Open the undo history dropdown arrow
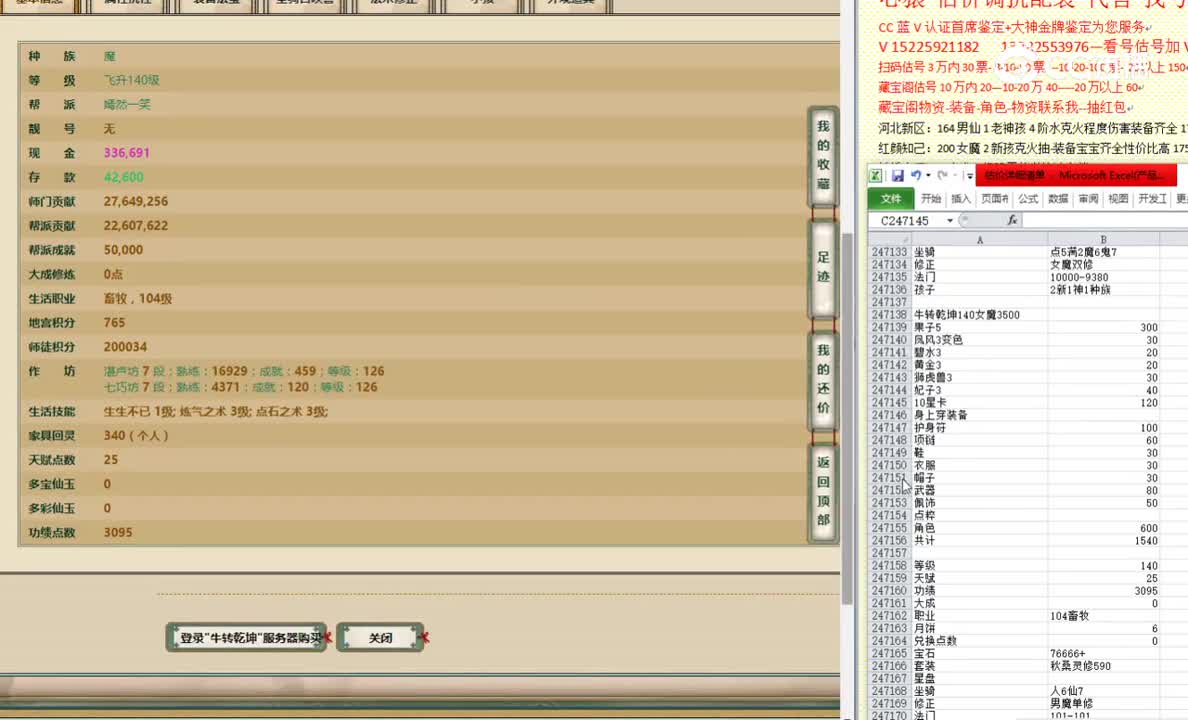 928,176
